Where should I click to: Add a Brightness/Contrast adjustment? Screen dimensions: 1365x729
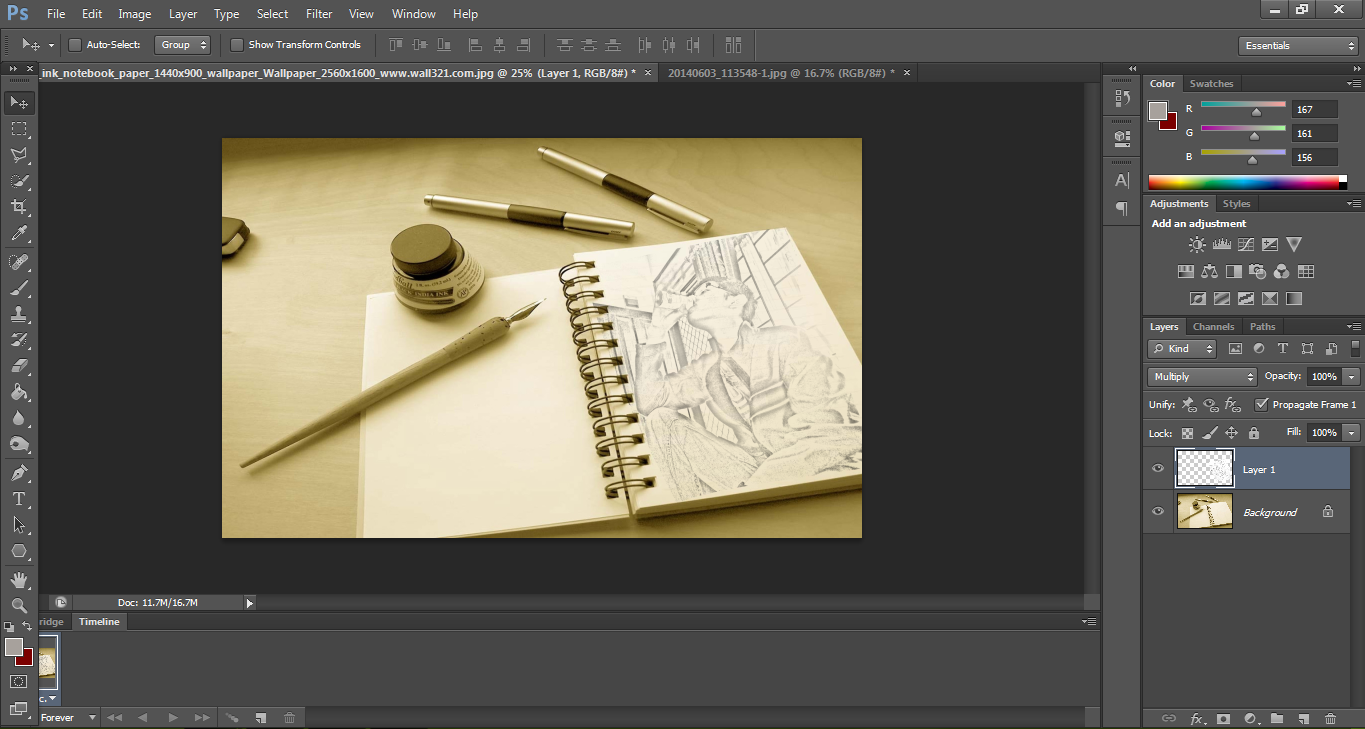point(1197,244)
